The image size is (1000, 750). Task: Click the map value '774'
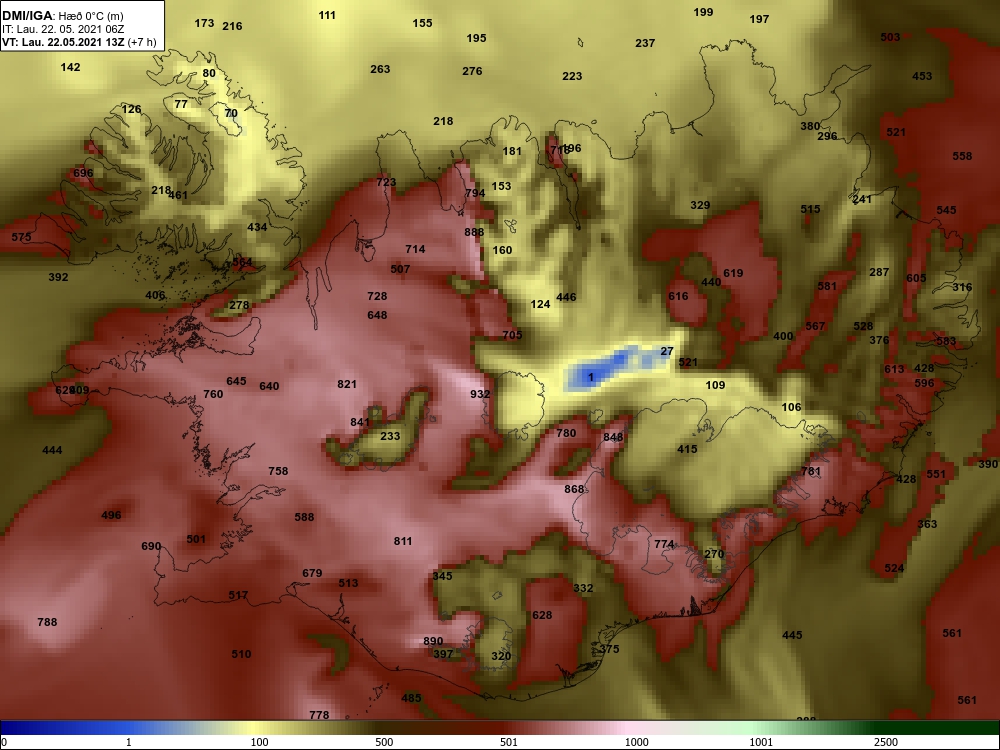tap(665, 544)
